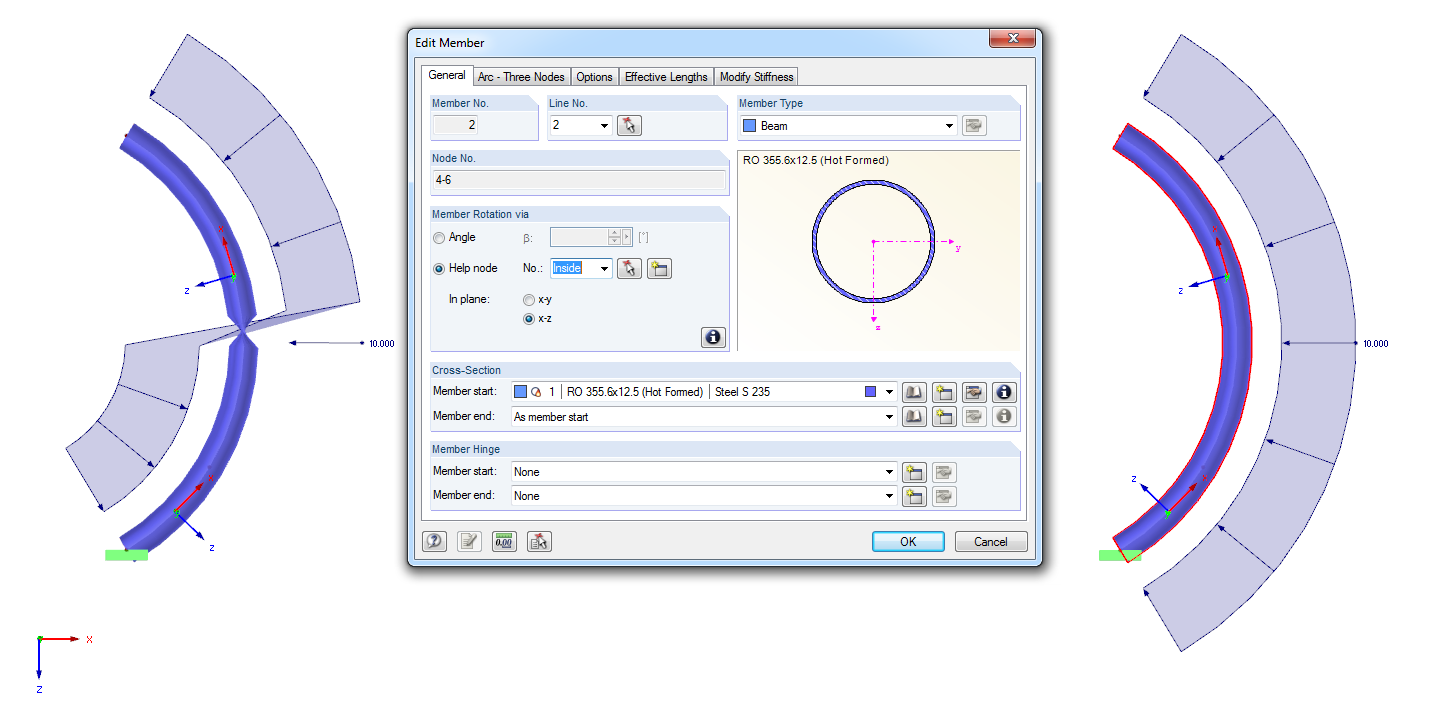The image size is (1429, 724).
Task: Open dialog Help button
Action: [x=434, y=541]
